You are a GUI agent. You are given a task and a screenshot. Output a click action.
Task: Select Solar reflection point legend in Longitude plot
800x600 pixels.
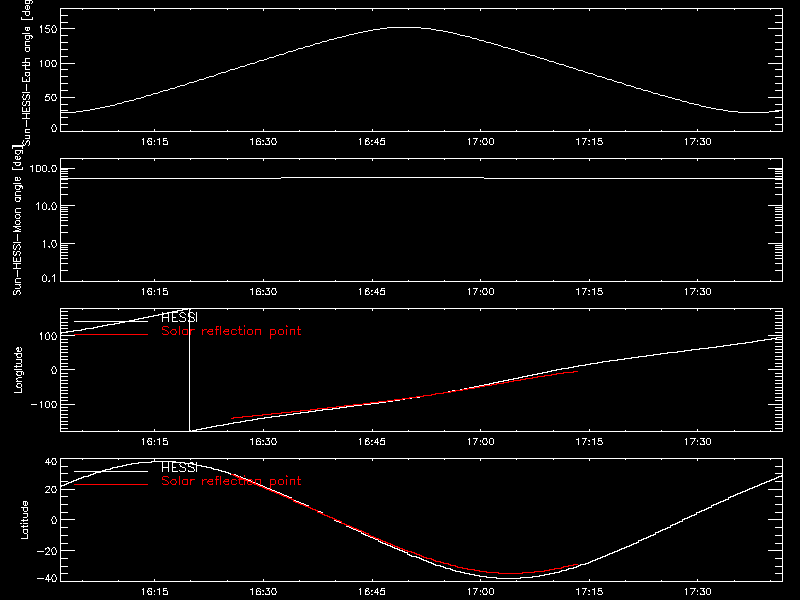[x=231, y=331]
